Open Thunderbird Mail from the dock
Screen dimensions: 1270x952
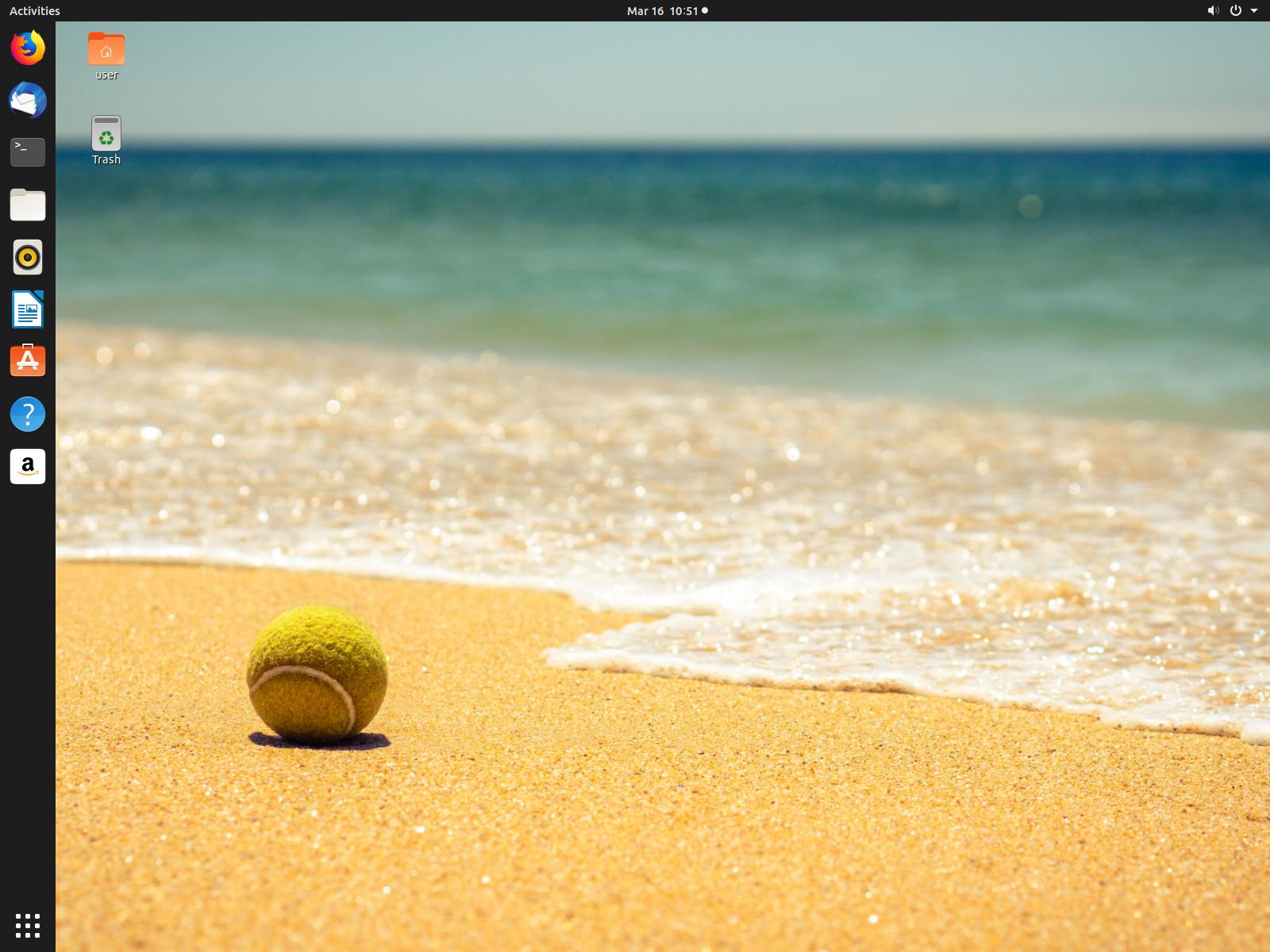(x=28, y=101)
